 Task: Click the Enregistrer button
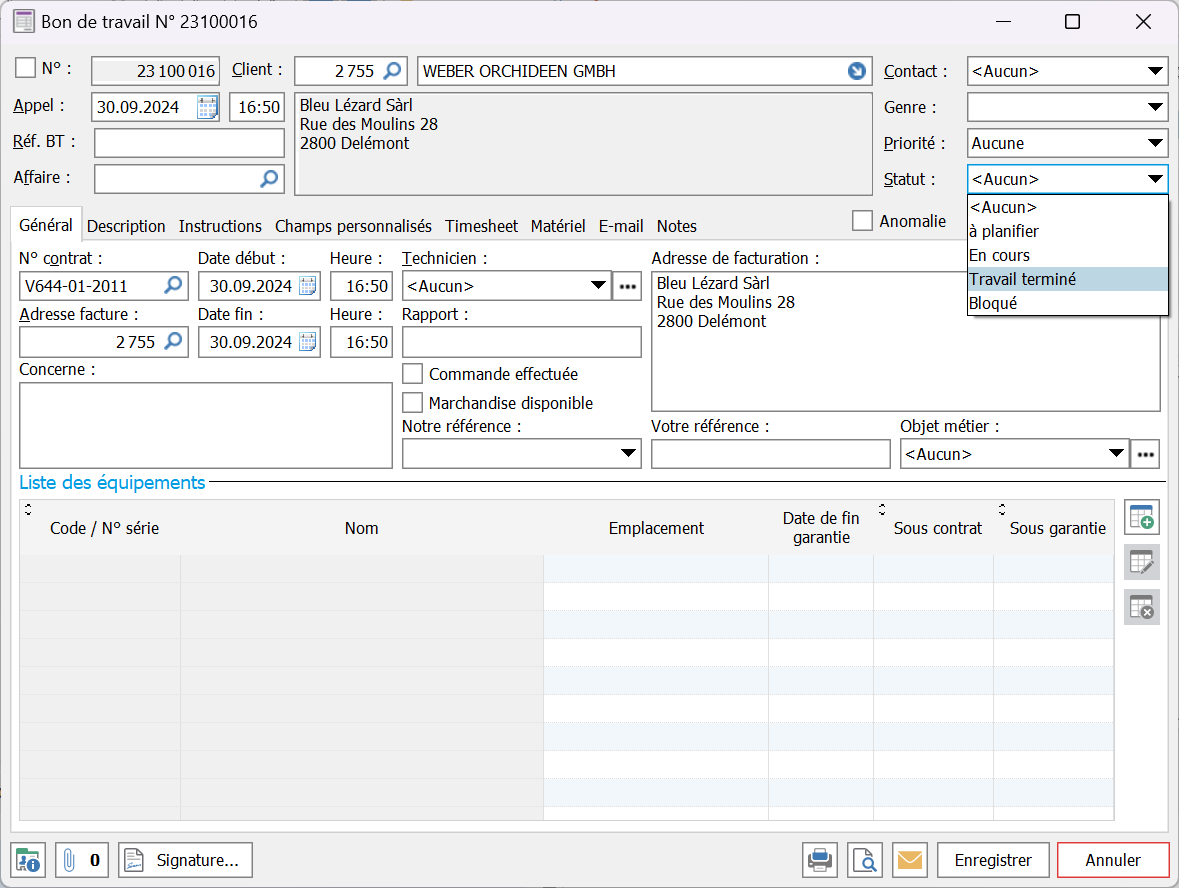tap(993, 860)
